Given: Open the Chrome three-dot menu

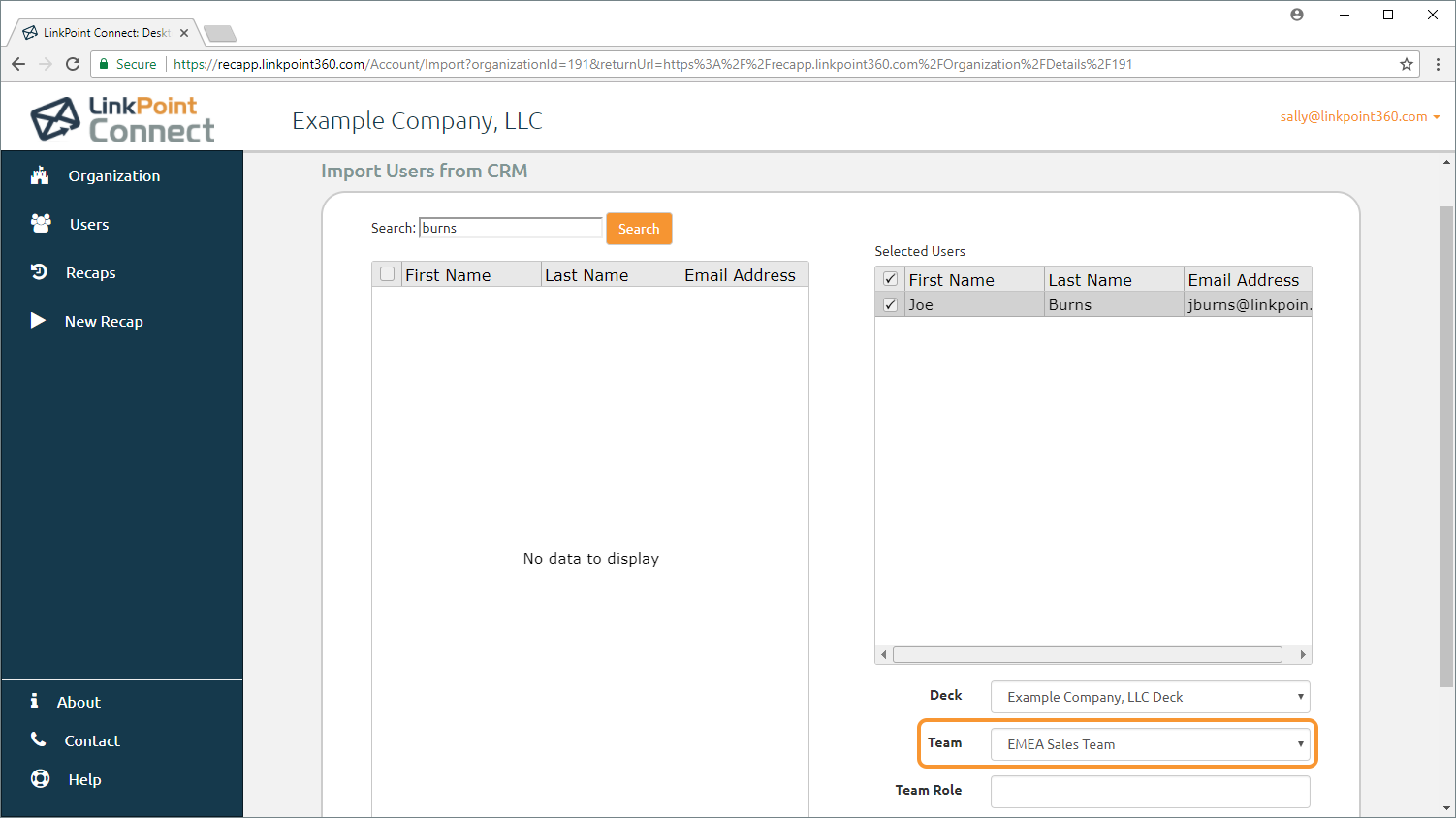Looking at the screenshot, I should [x=1438, y=64].
